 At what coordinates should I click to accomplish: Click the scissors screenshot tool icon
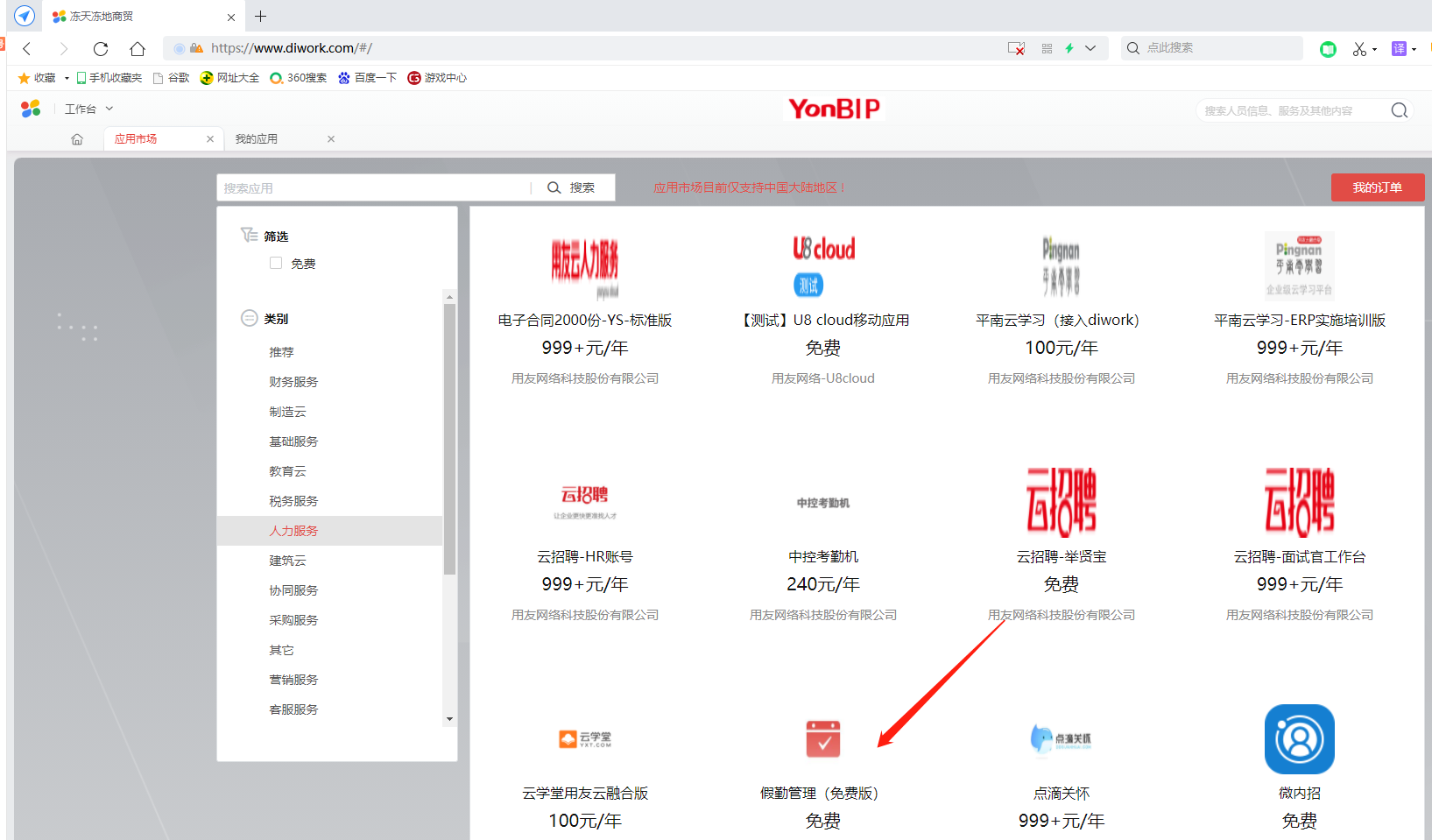coord(1359,49)
